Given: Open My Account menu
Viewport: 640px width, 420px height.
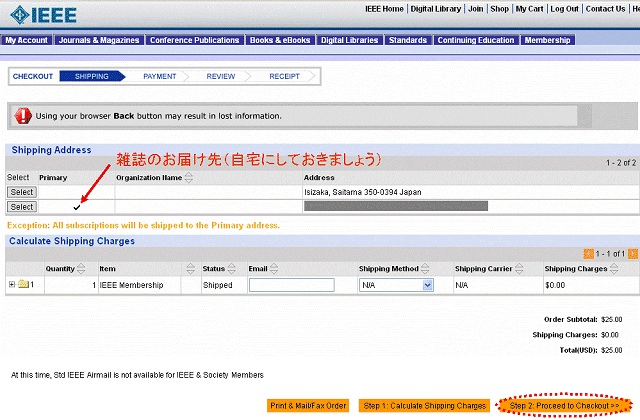Looking at the screenshot, I should coord(27,40).
